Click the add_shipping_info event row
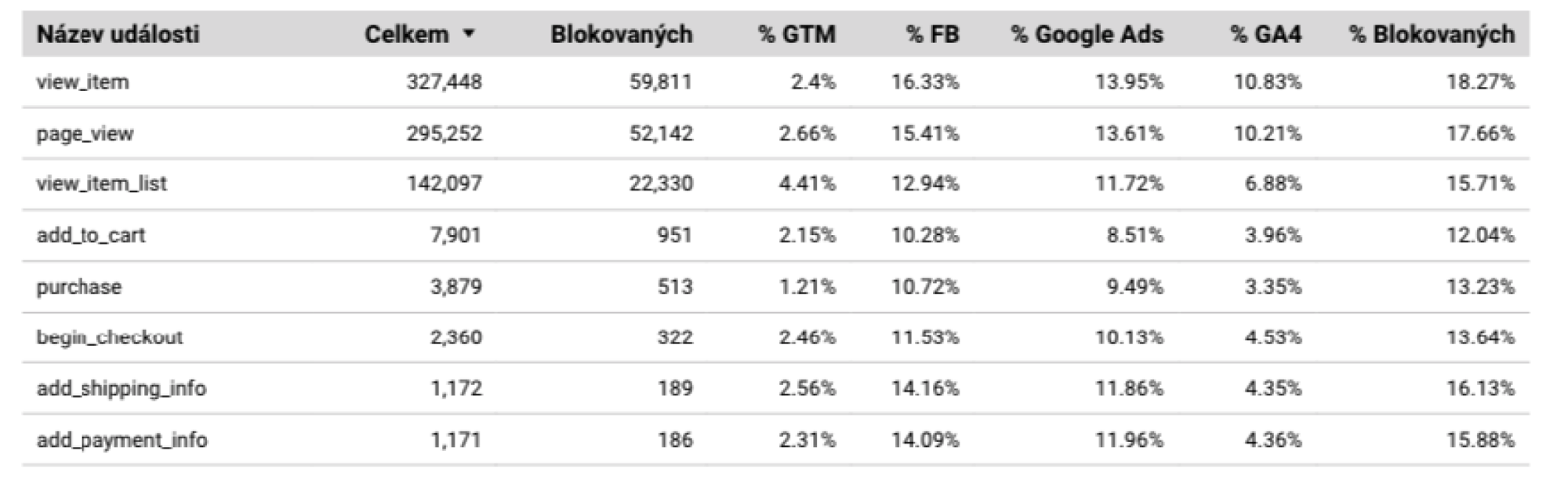This screenshot has height=490, width=1568. [121, 389]
